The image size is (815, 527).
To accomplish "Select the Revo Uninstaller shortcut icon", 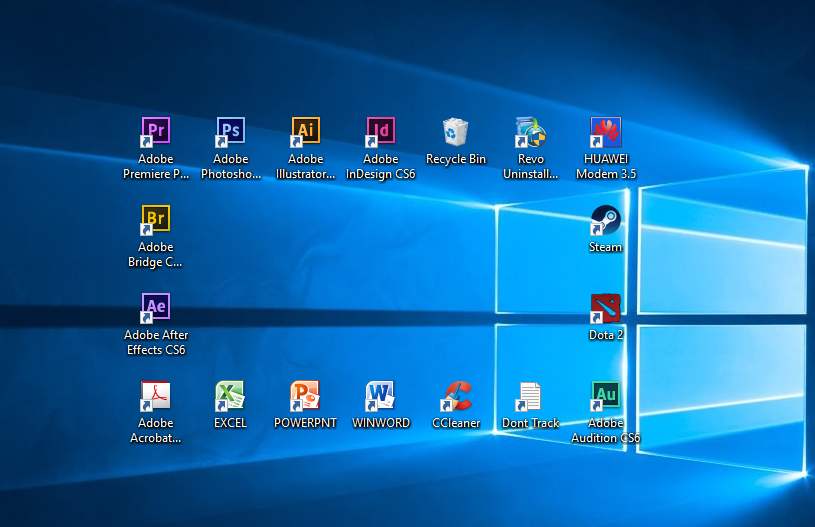I will [x=530, y=131].
